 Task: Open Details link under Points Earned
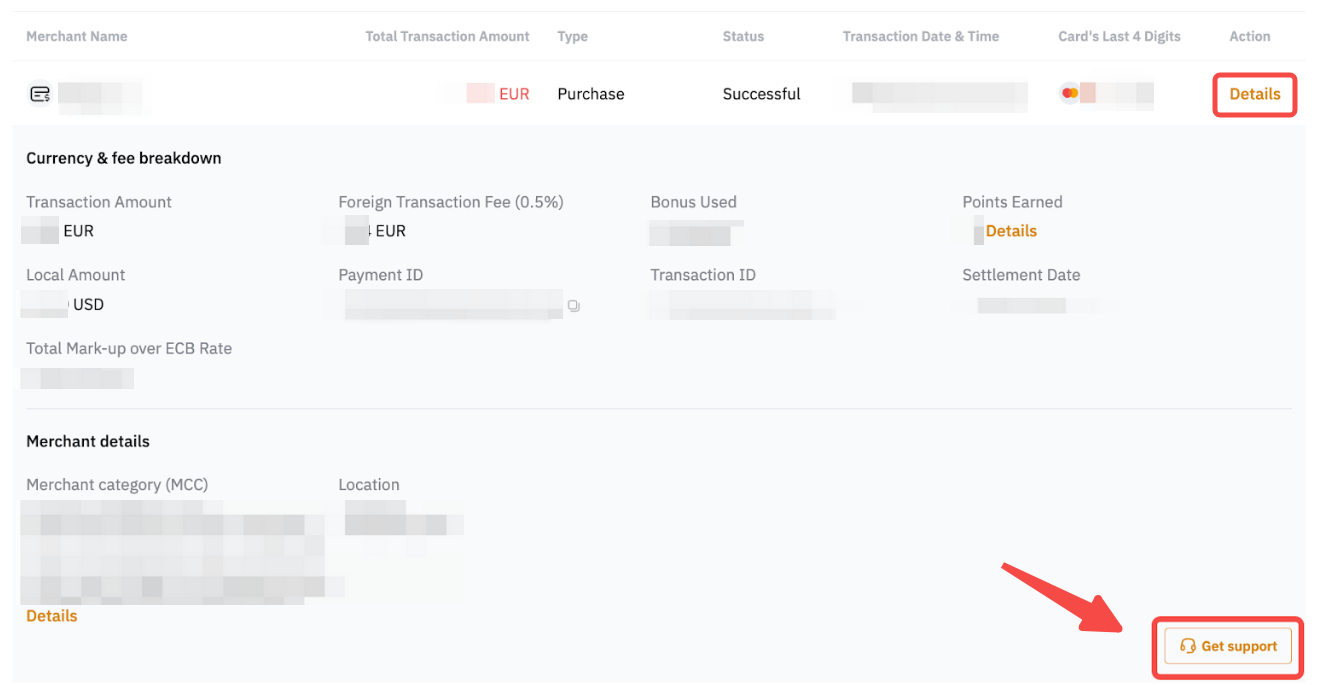pos(1011,231)
